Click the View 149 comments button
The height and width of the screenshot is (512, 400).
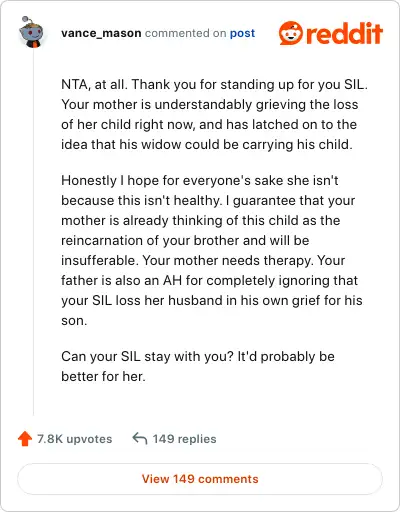tap(200, 479)
